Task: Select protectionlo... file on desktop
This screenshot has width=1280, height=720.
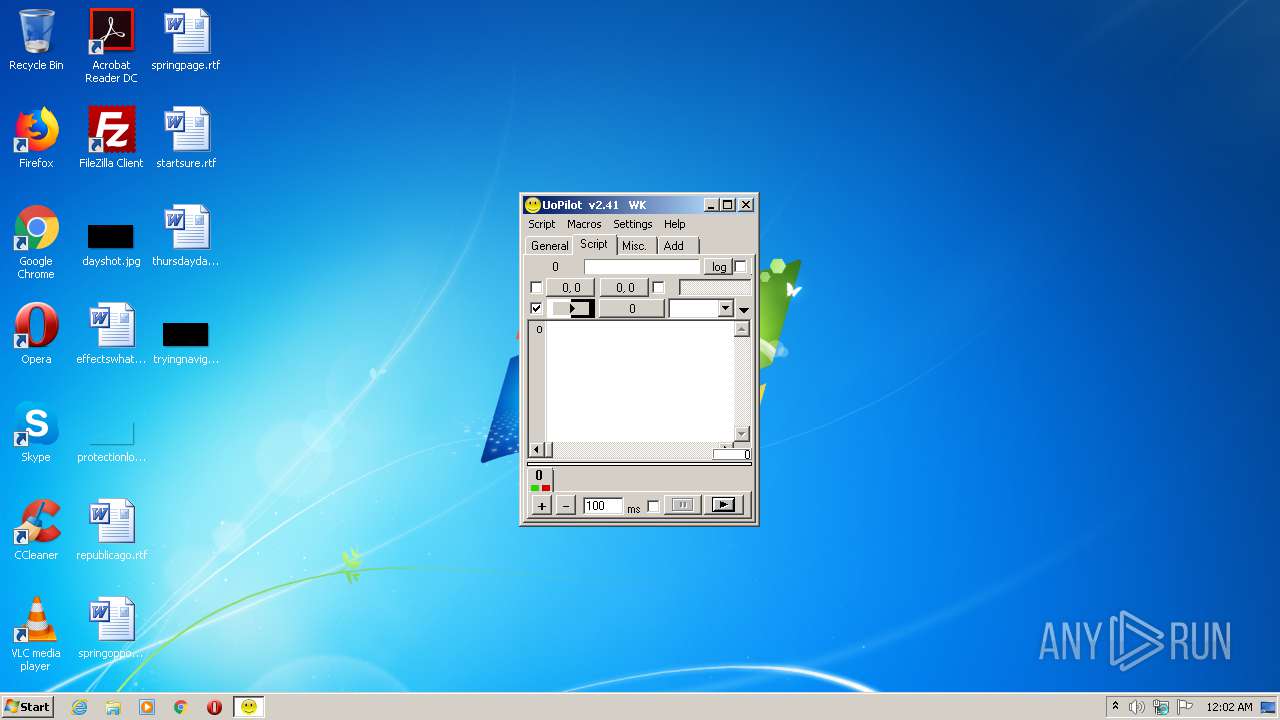Action: (x=111, y=440)
